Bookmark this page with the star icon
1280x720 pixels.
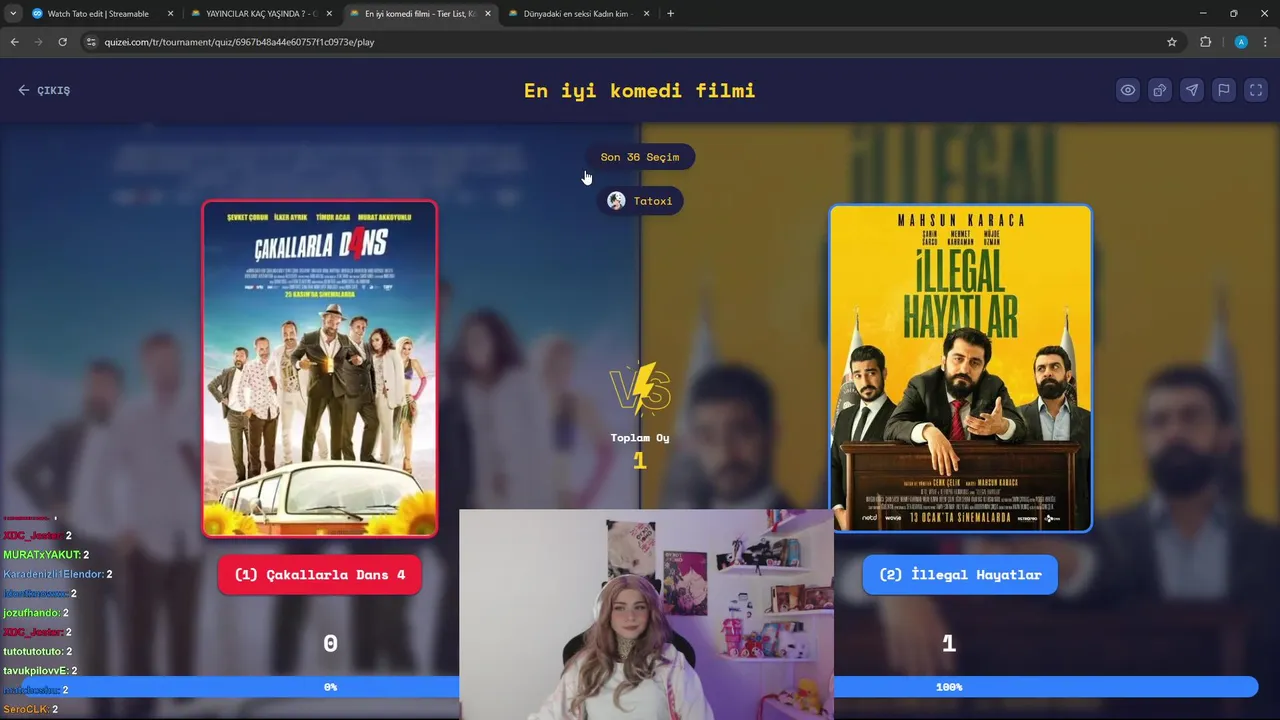(x=1172, y=42)
